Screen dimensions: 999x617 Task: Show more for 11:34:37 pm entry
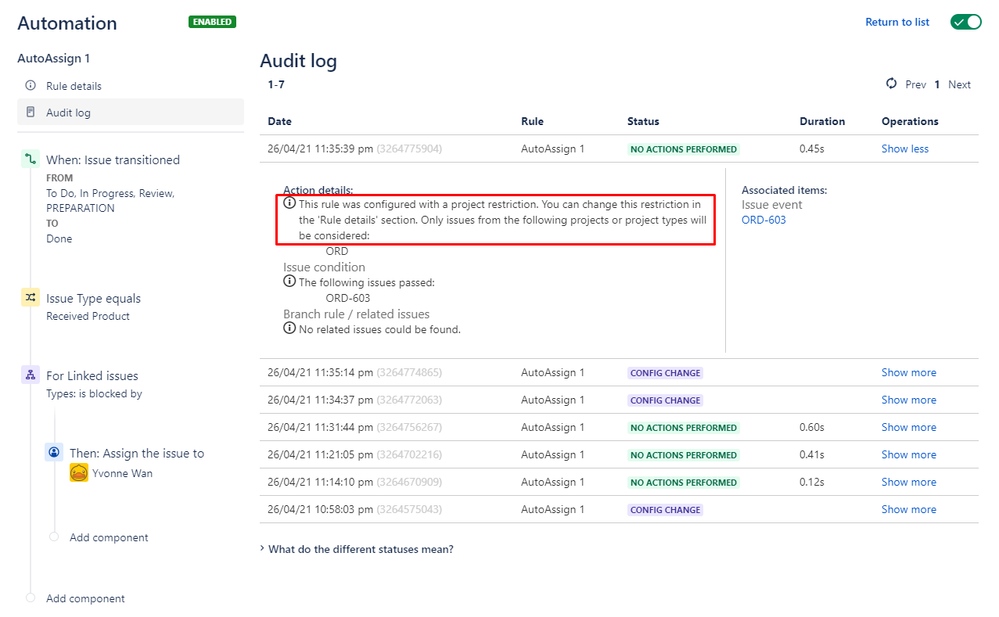[909, 400]
